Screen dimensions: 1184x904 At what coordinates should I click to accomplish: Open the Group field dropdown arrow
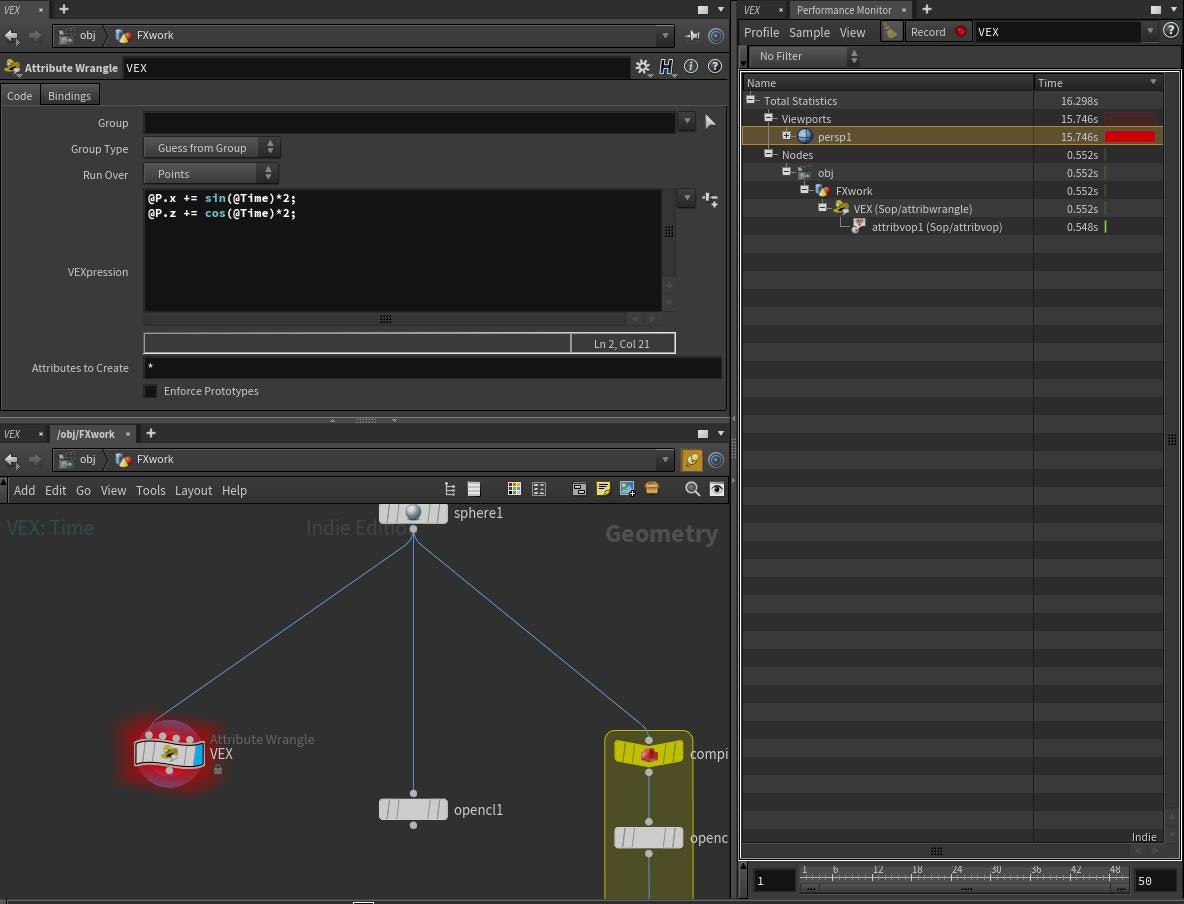click(x=686, y=121)
